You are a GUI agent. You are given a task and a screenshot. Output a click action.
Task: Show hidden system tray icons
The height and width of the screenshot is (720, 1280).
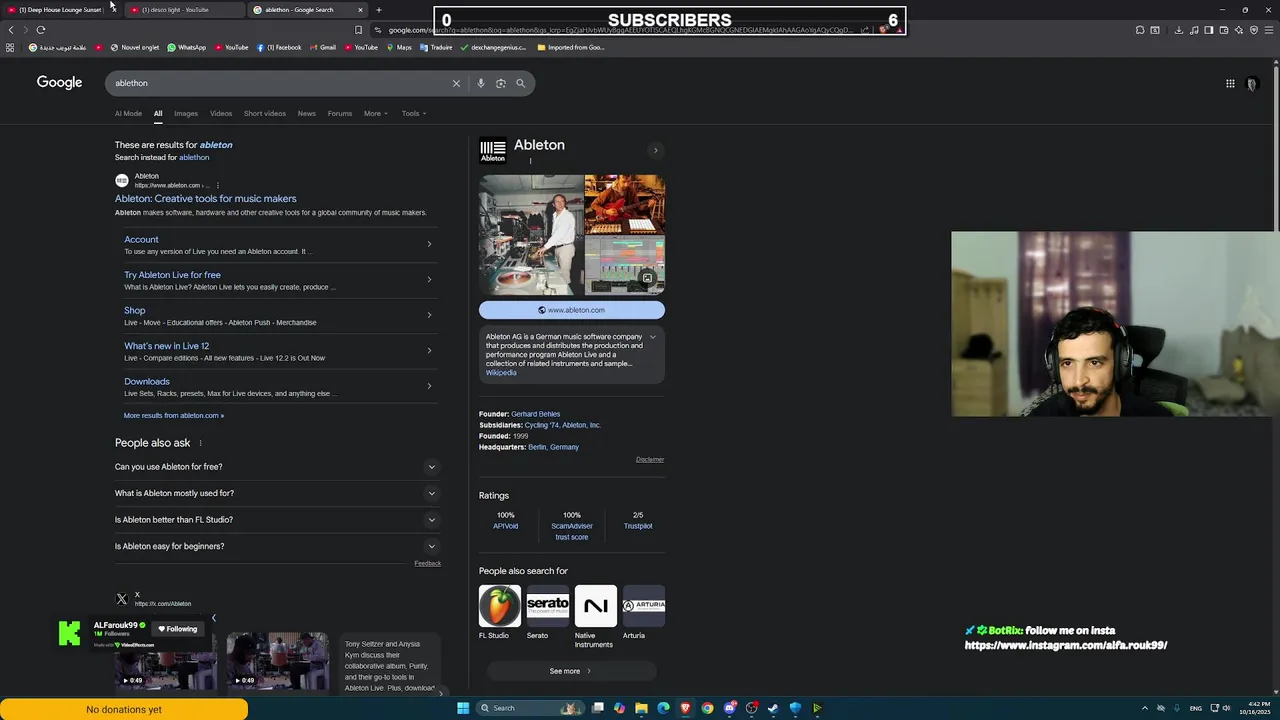tap(1145, 708)
